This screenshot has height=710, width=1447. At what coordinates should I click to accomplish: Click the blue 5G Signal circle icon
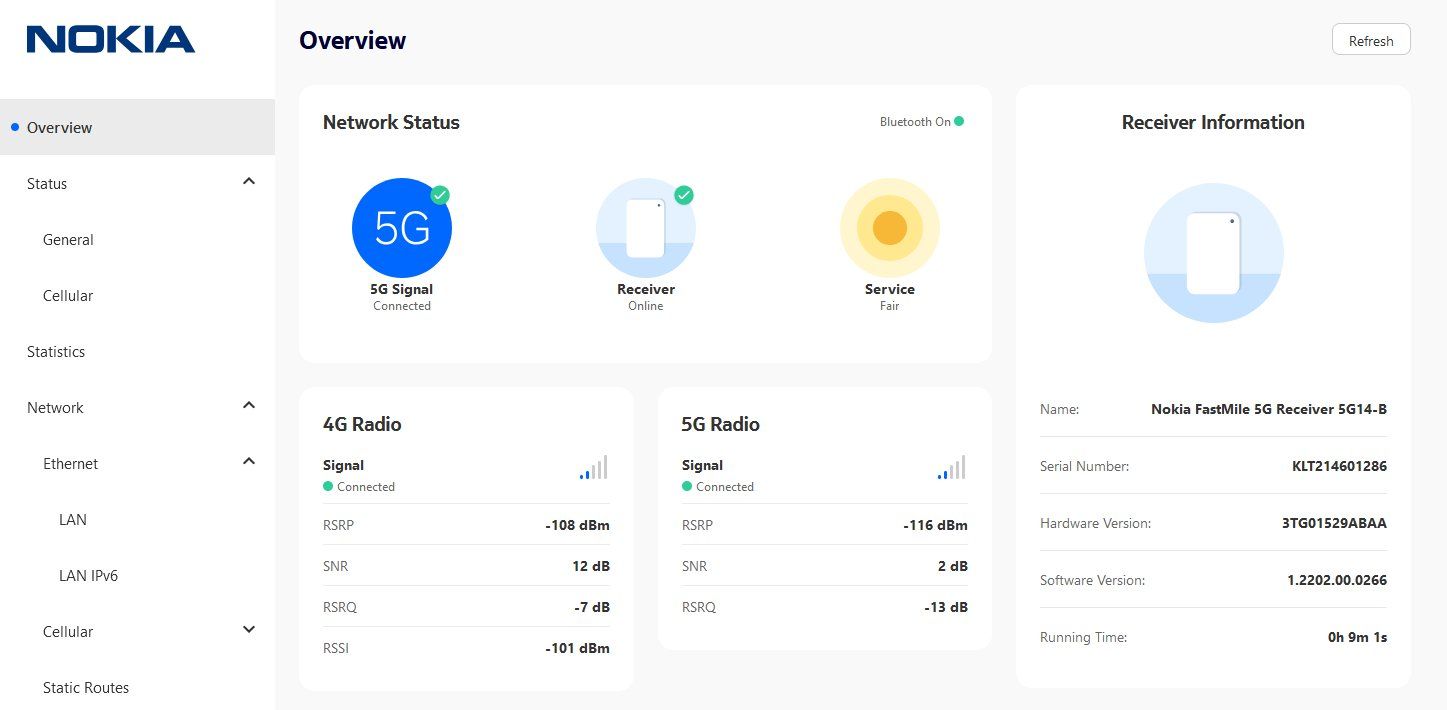coord(402,228)
